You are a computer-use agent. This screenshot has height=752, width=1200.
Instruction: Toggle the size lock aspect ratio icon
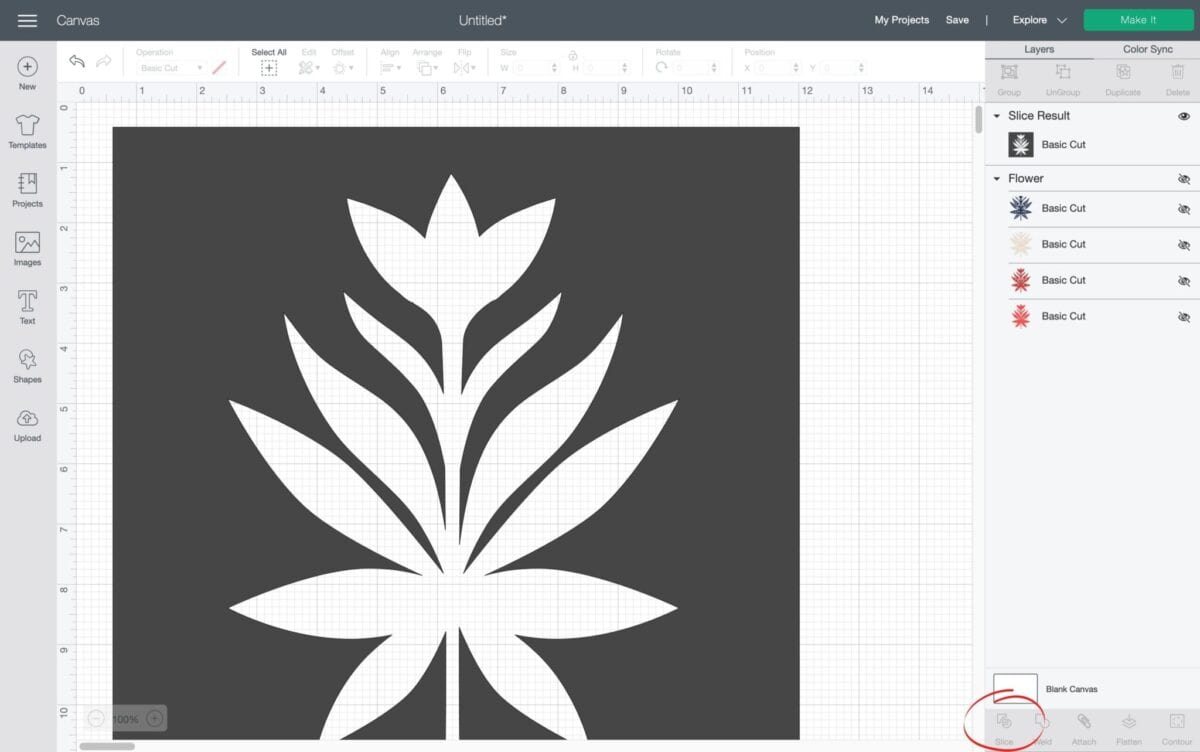click(572, 56)
